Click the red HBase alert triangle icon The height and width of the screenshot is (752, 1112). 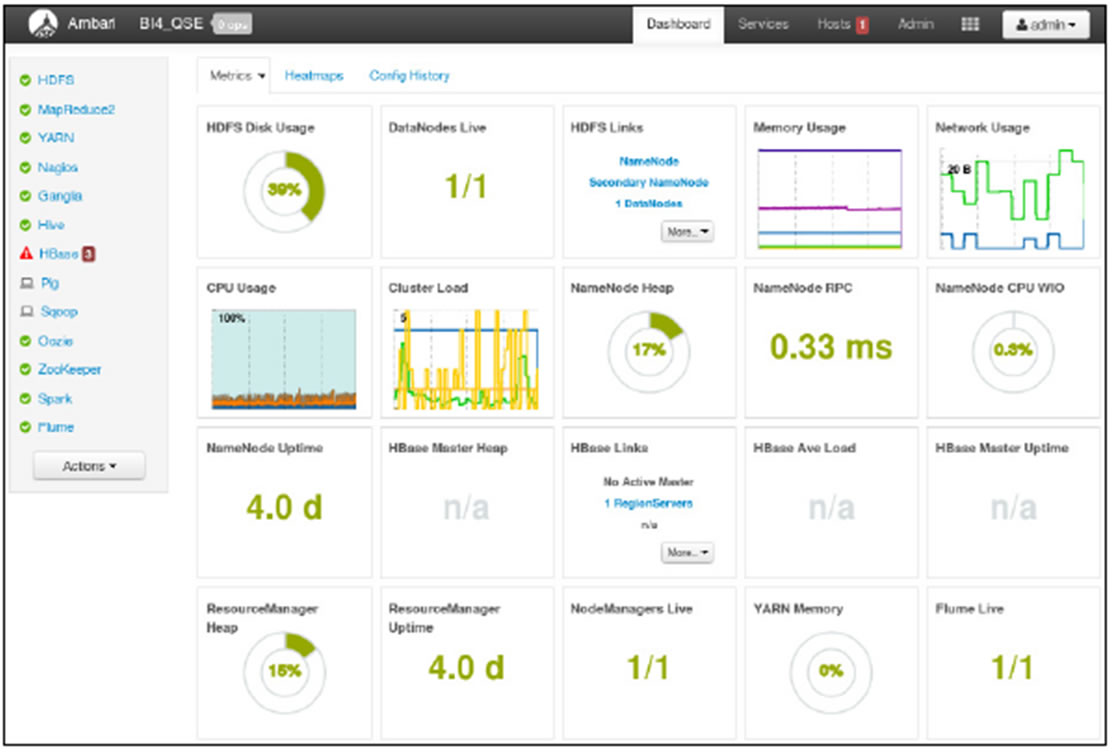coord(25,254)
